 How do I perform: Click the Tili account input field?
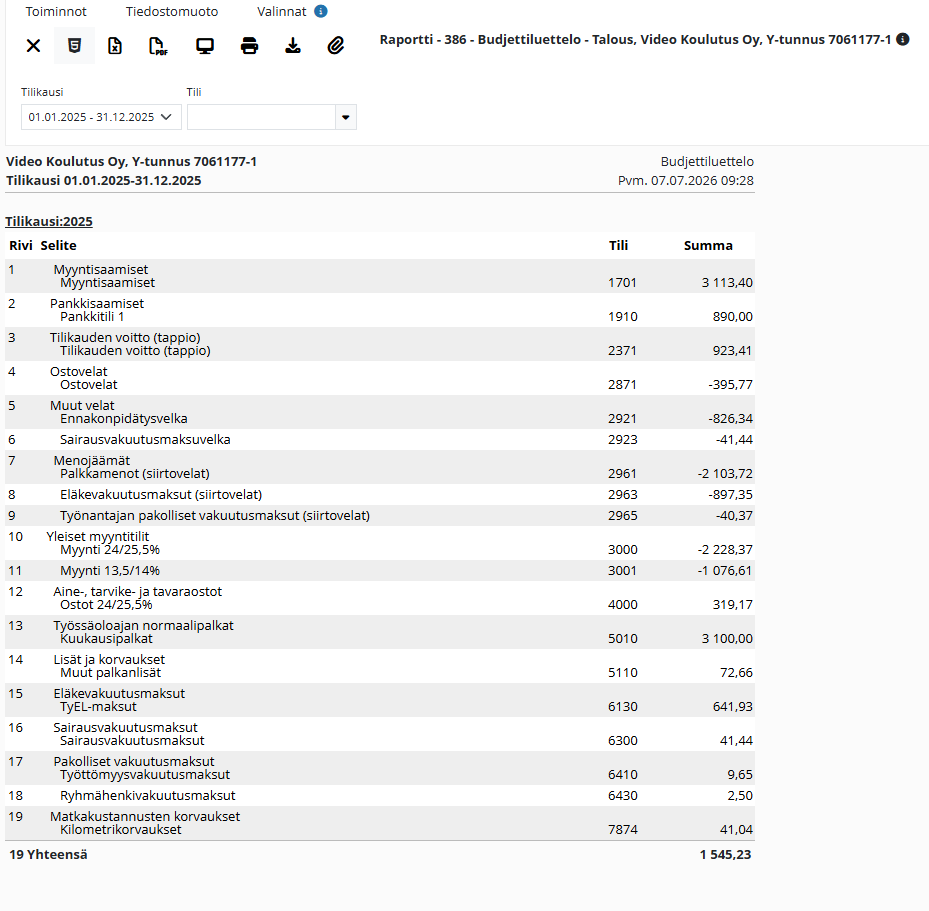[261, 117]
